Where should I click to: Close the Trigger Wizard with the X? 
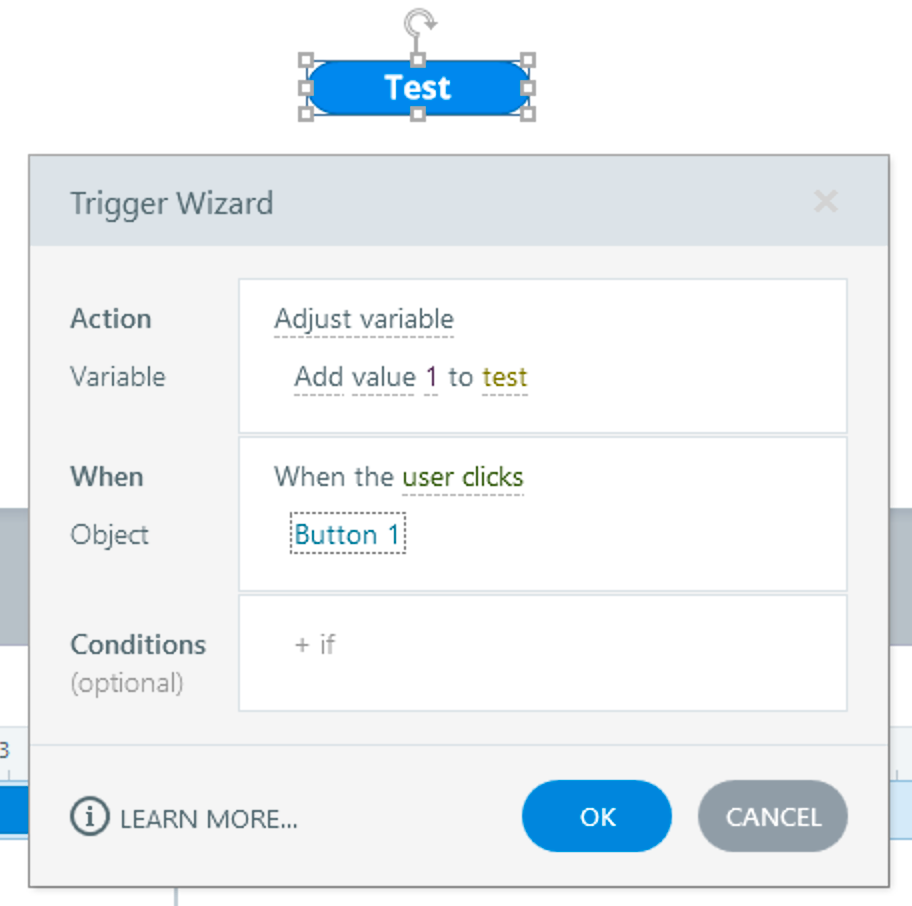click(825, 202)
